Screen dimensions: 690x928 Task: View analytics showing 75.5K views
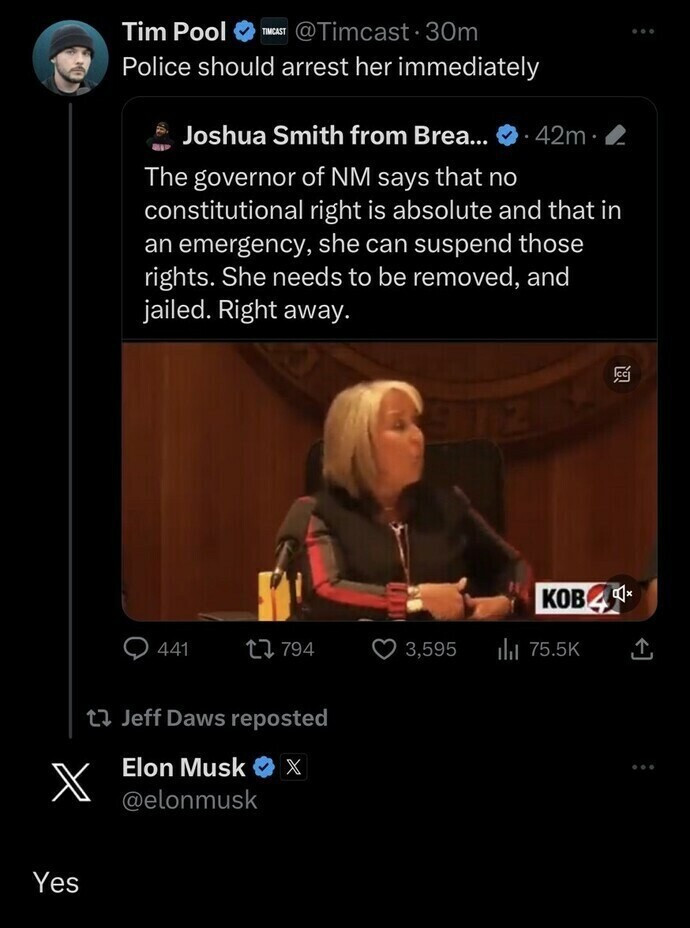[508, 649]
